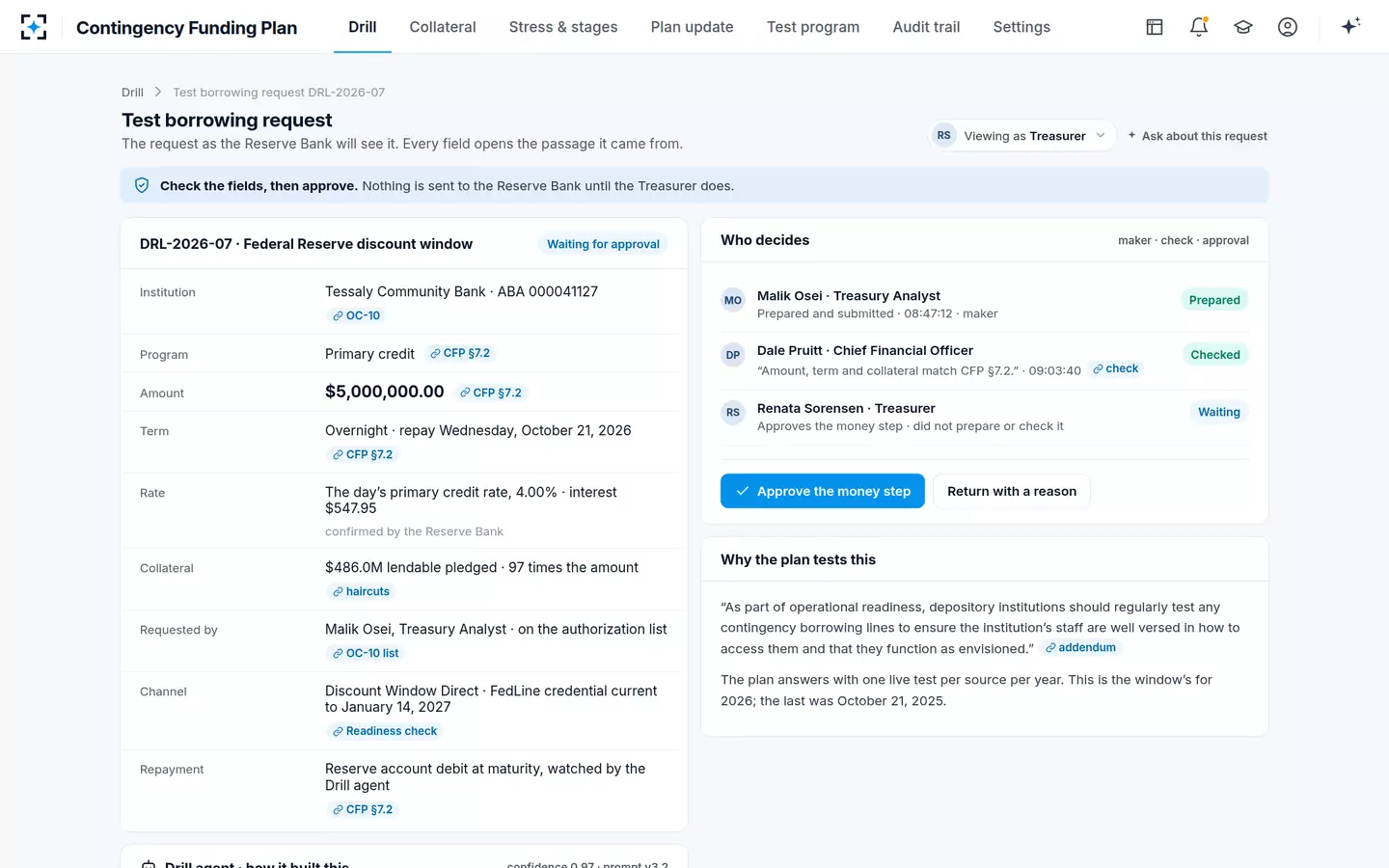Open the OC-10 source link under Institution
The image size is (1389, 868).
356,315
